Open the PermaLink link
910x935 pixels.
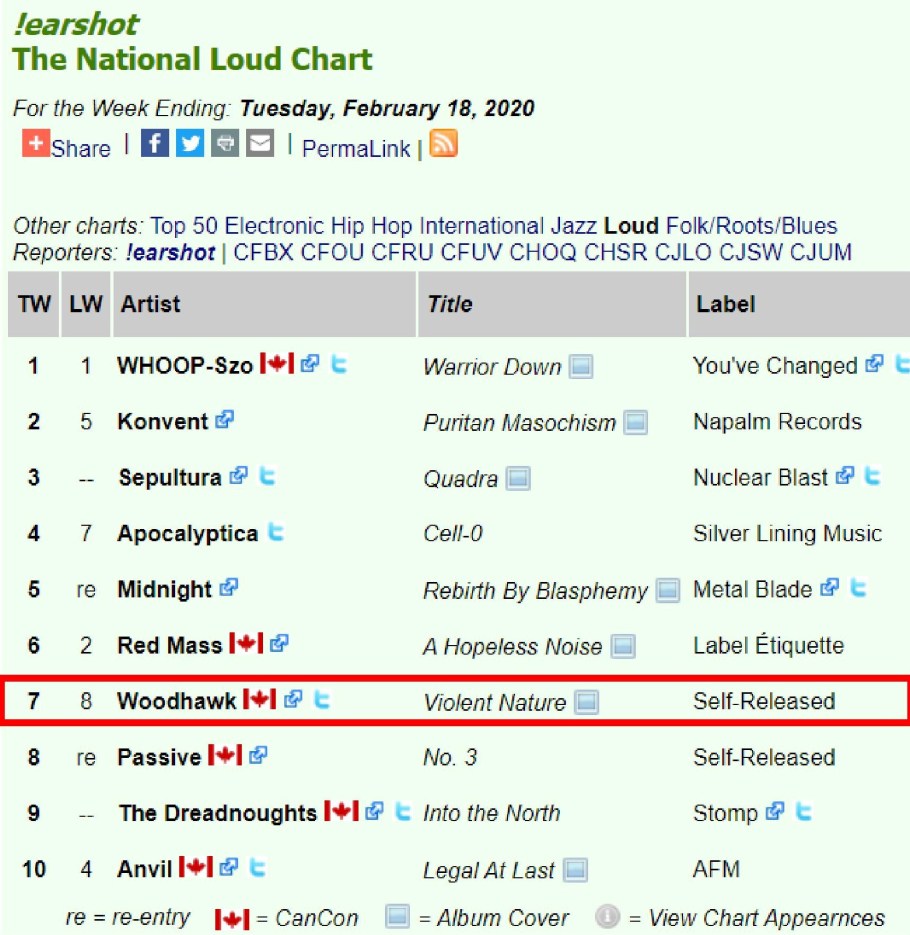[356, 149]
